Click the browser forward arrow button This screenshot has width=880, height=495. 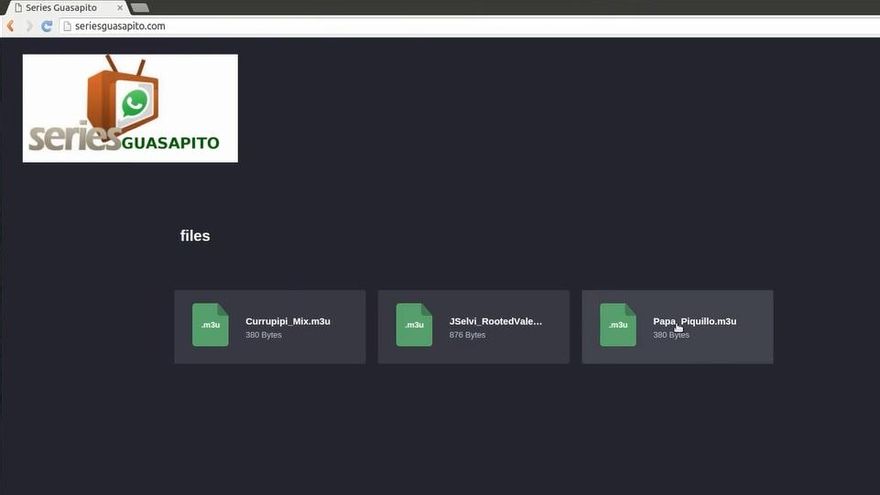[x=29, y=26]
